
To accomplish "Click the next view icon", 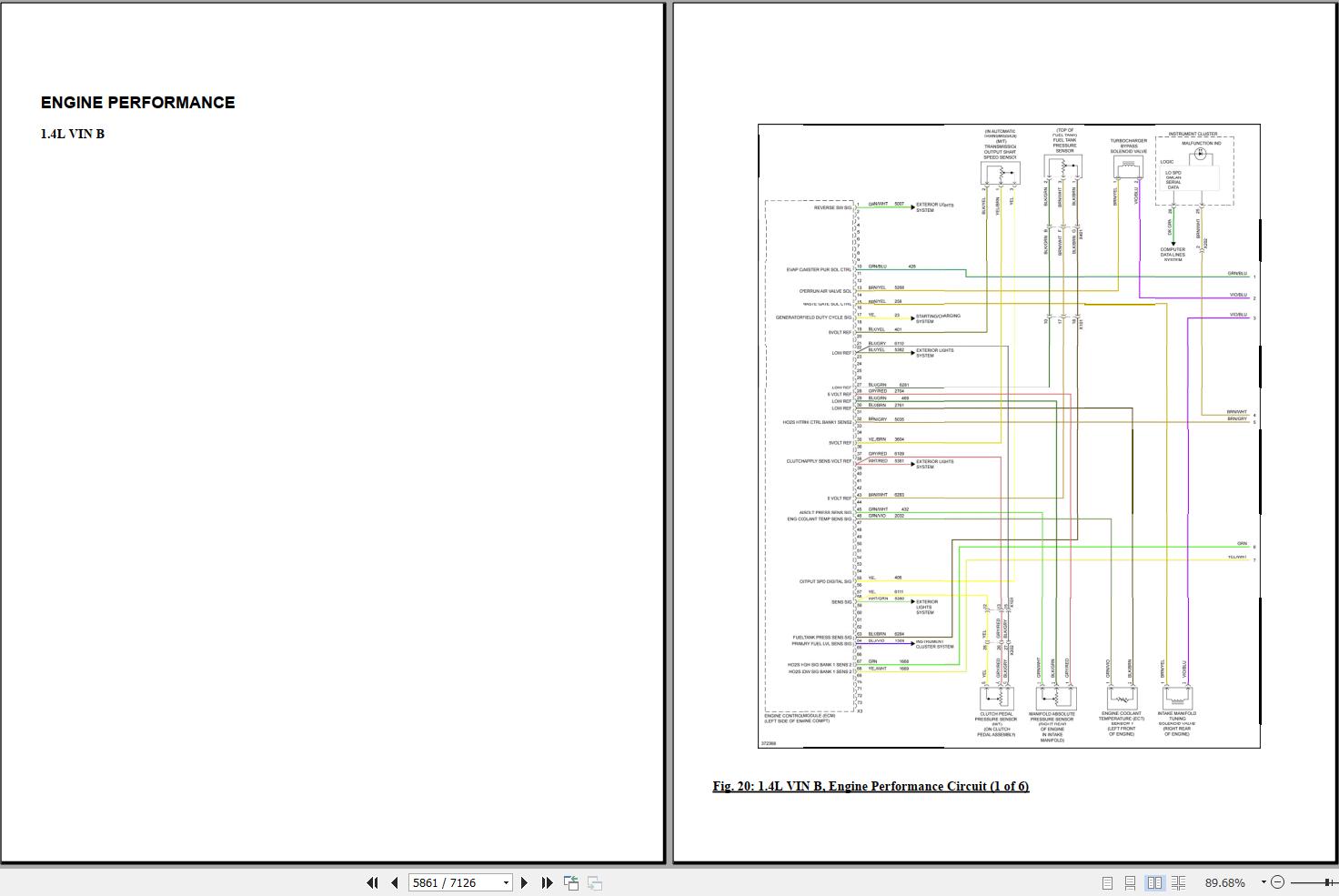I will pos(595,882).
